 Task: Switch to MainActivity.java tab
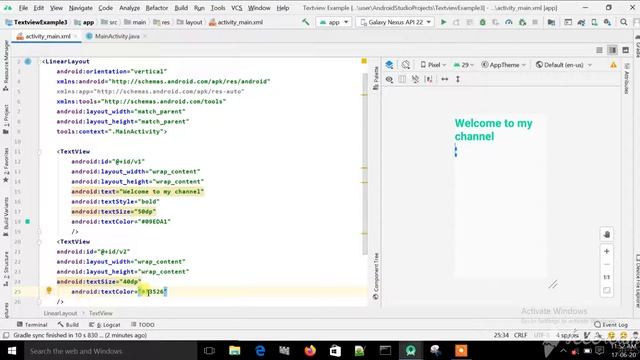(116, 36)
